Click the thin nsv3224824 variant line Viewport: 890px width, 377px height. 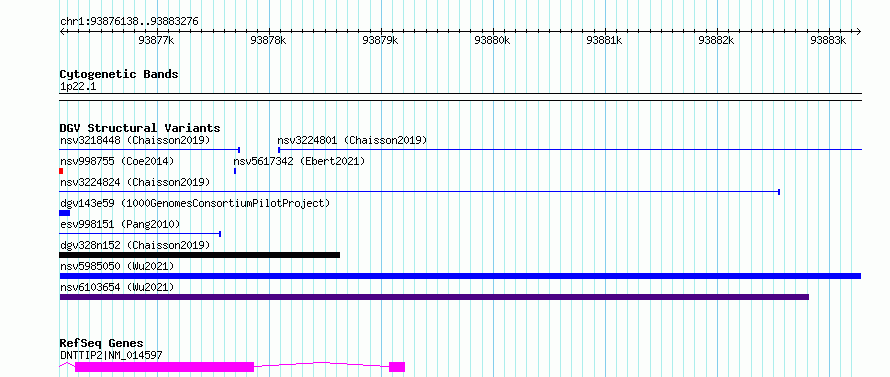coord(419,192)
